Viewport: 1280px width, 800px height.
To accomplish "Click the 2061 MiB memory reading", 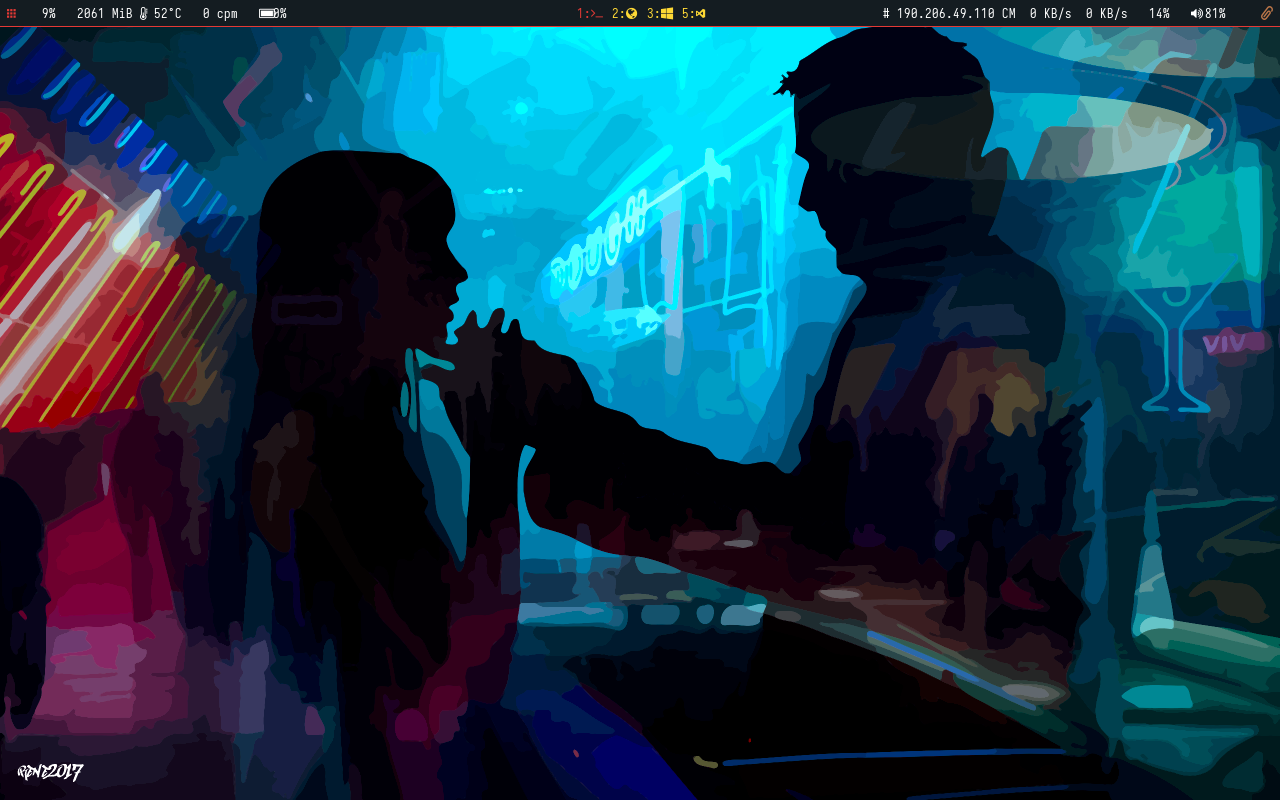I will pyautogui.click(x=105, y=13).
